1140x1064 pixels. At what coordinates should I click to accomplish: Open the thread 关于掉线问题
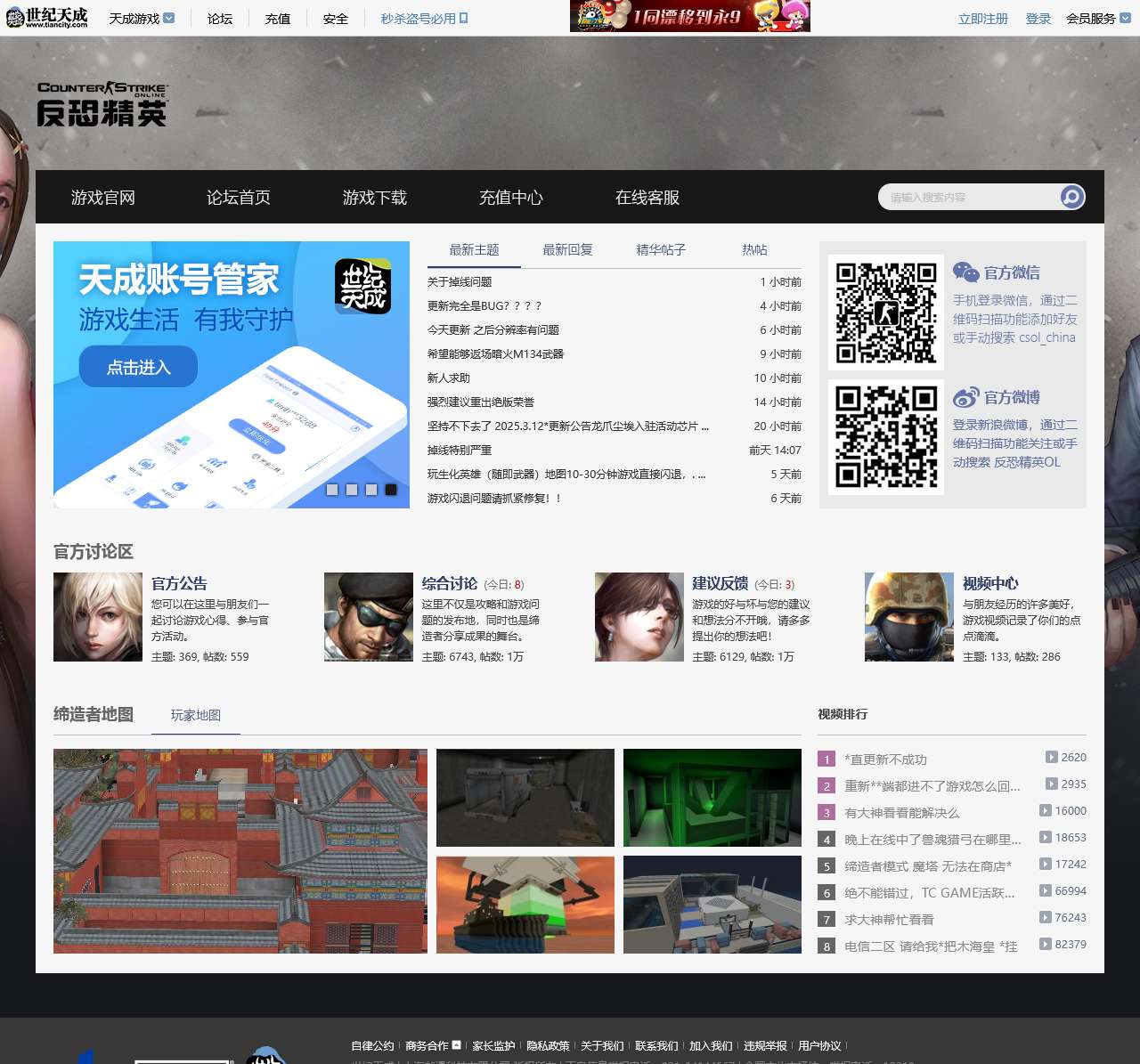pyautogui.click(x=460, y=282)
